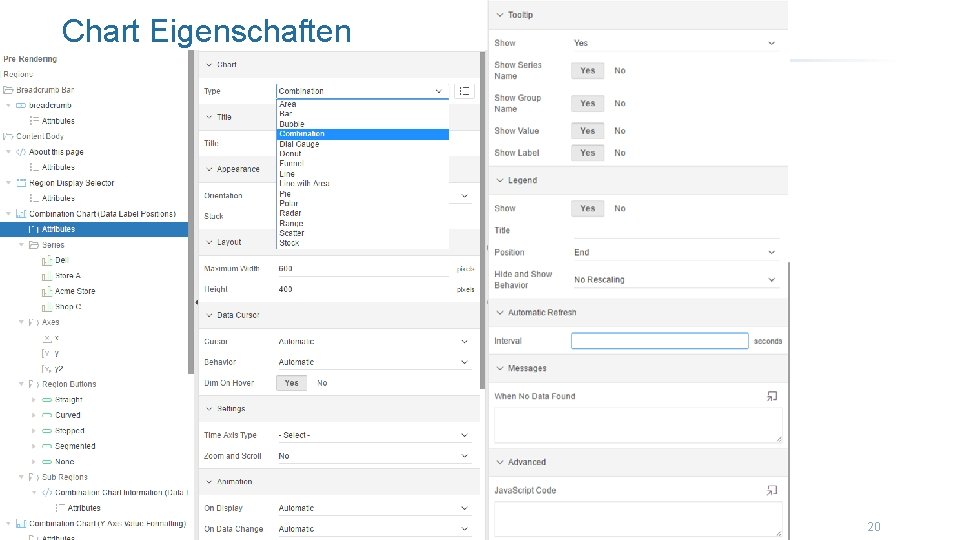Select Yes for Show Group Name
Screen dimensions: 960x540
point(588,103)
